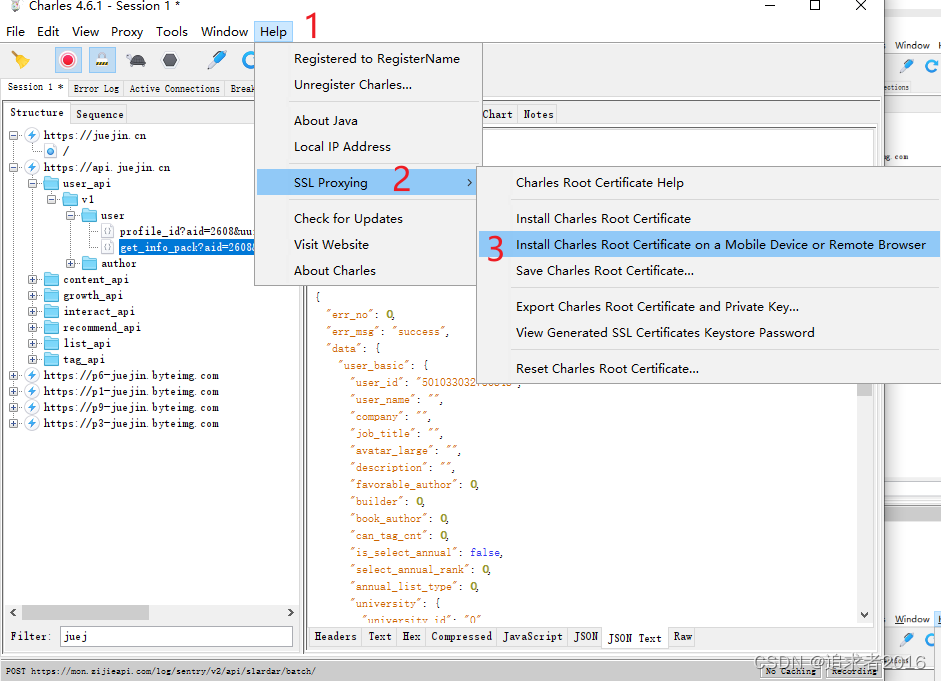Viewport: 941px width, 681px height.
Task: Open the Edit menu
Action: coord(48,32)
